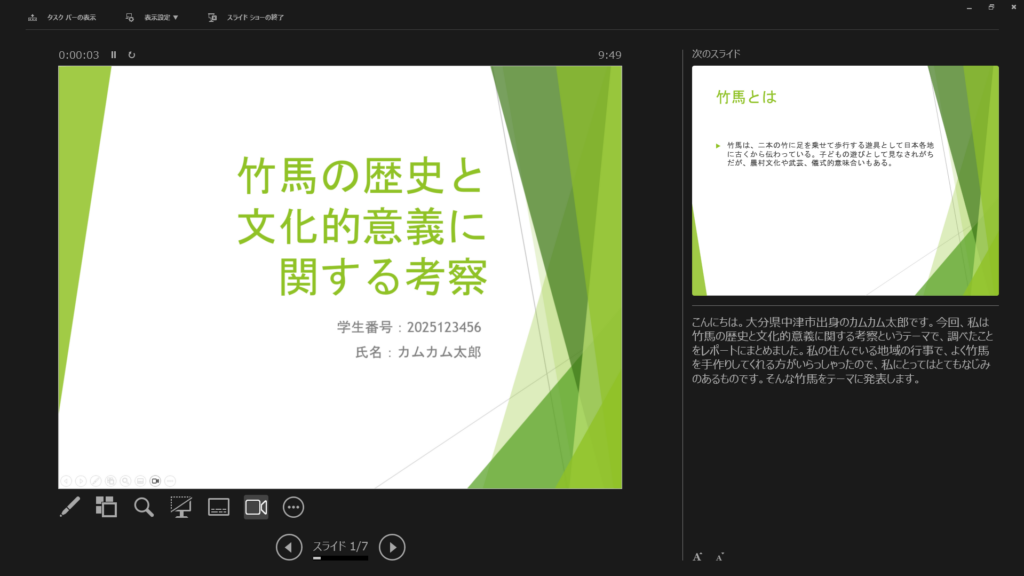Click the name line 氏名:カムカム太郎
Image resolution: width=1024 pixels, height=576 pixels.
418,353
